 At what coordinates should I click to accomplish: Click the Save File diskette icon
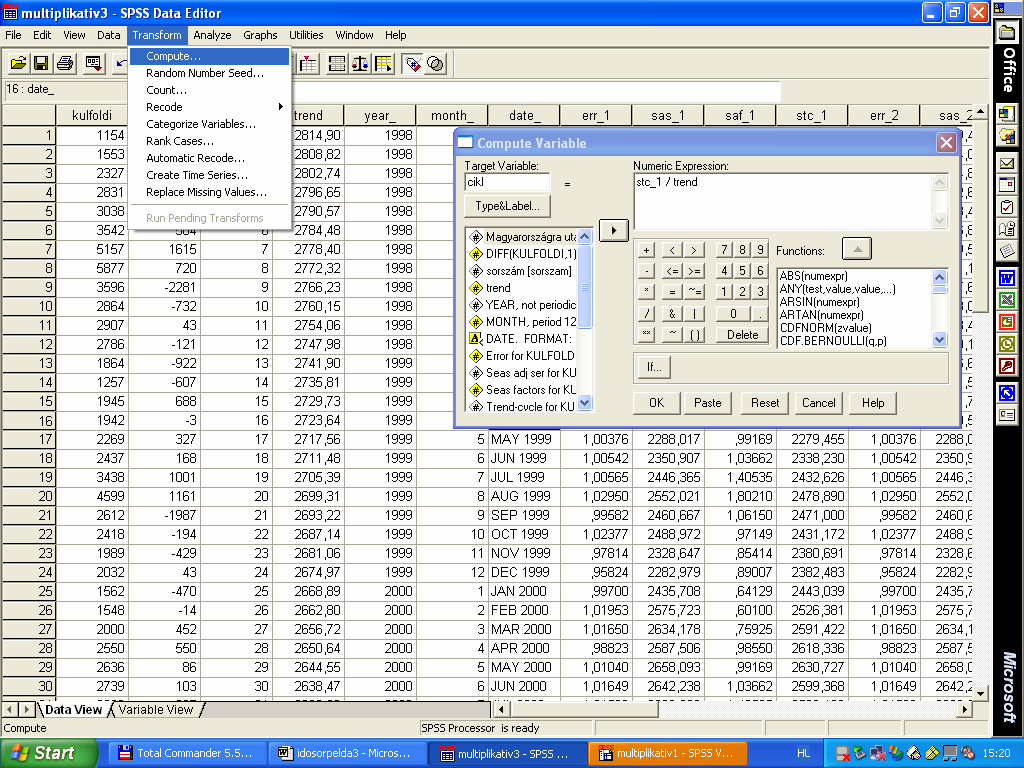pos(41,63)
